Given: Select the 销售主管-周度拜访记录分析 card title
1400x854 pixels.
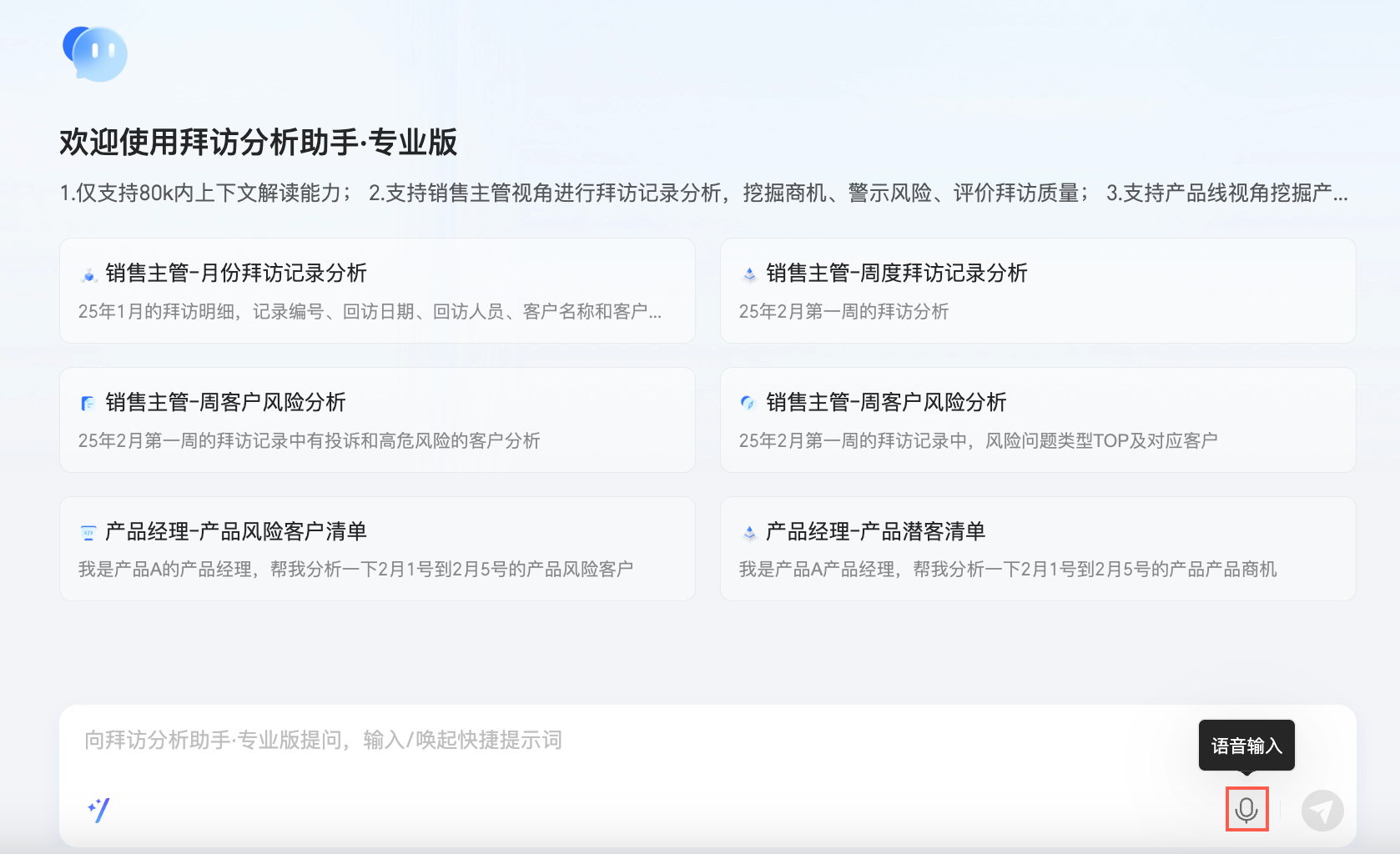Looking at the screenshot, I should point(897,274).
